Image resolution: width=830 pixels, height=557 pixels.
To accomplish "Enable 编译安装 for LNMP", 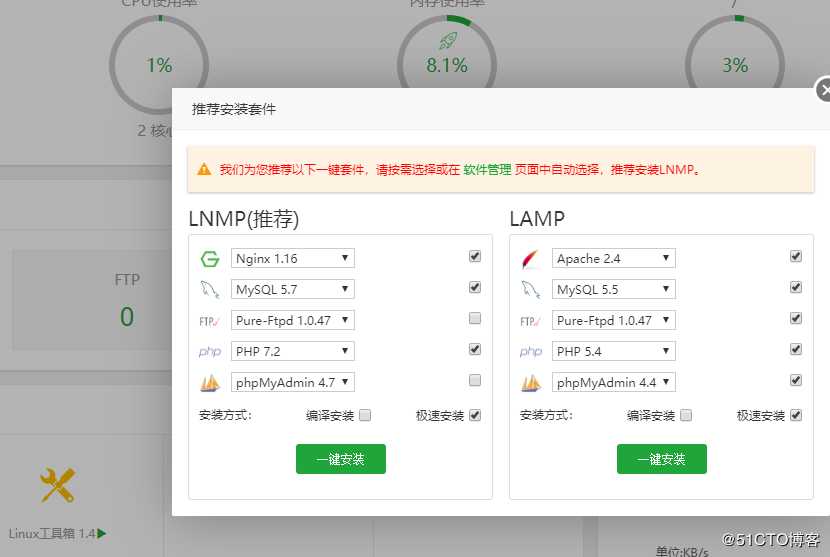I will pyautogui.click(x=365, y=415).
